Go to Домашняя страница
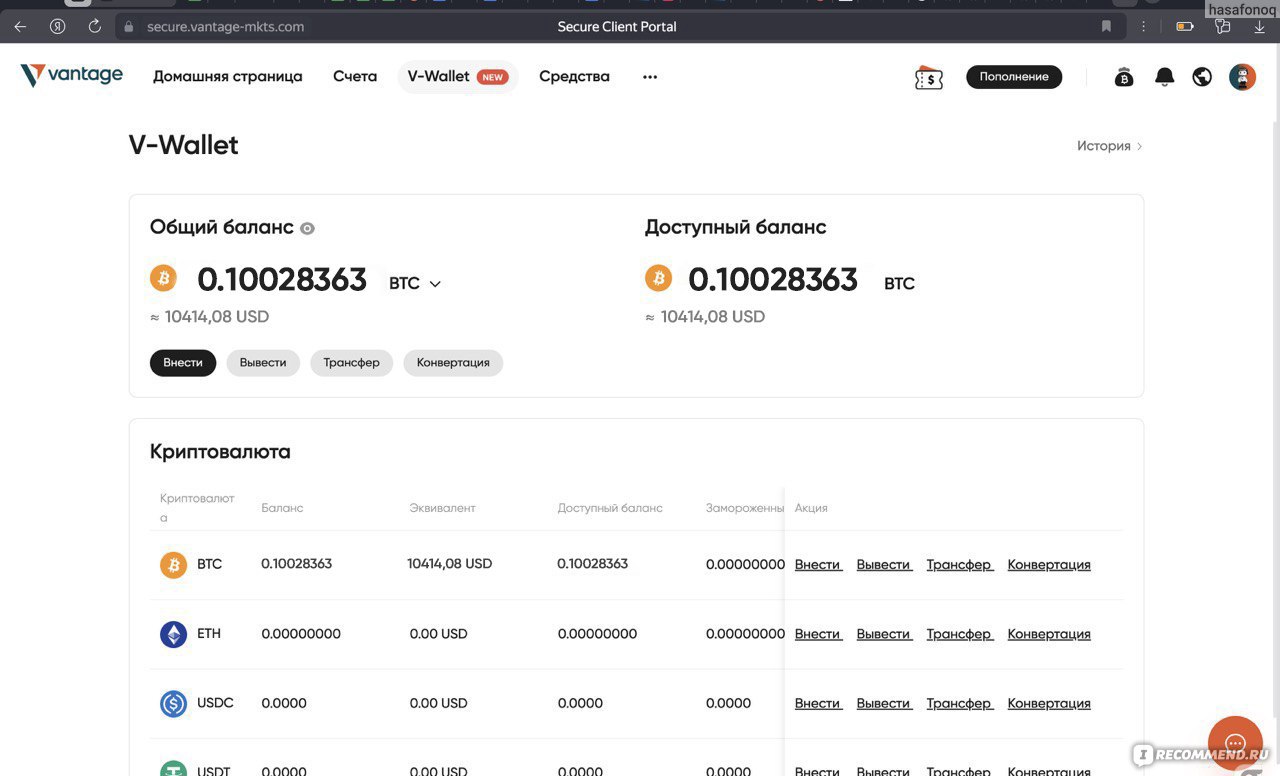The image size is (1280, 776). pyautogui.click(x=227, y=76)
